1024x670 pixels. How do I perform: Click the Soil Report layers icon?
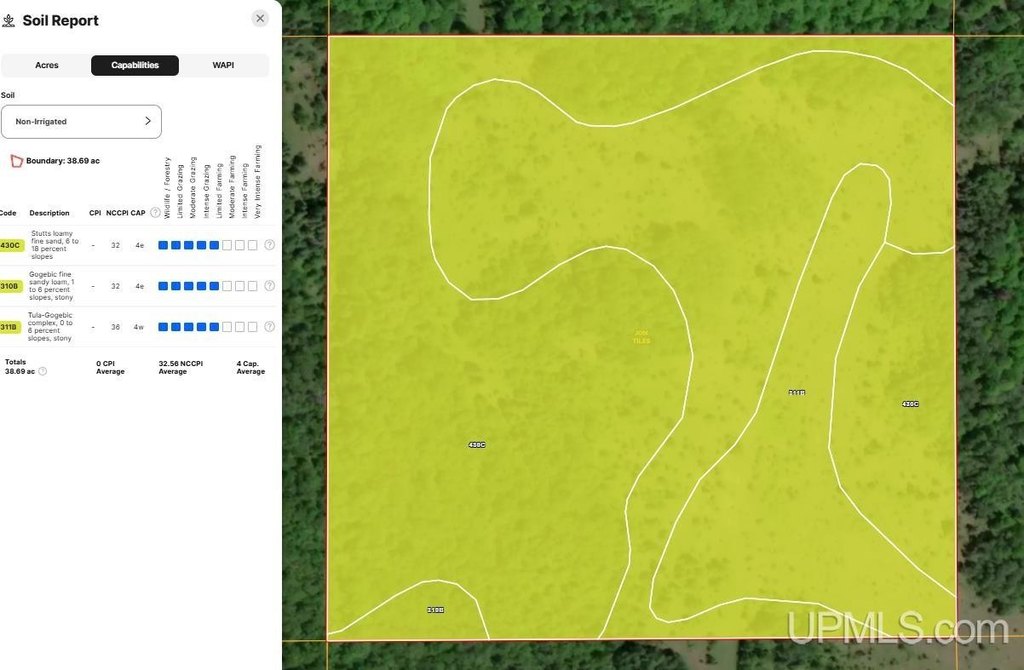pos(9,20)
